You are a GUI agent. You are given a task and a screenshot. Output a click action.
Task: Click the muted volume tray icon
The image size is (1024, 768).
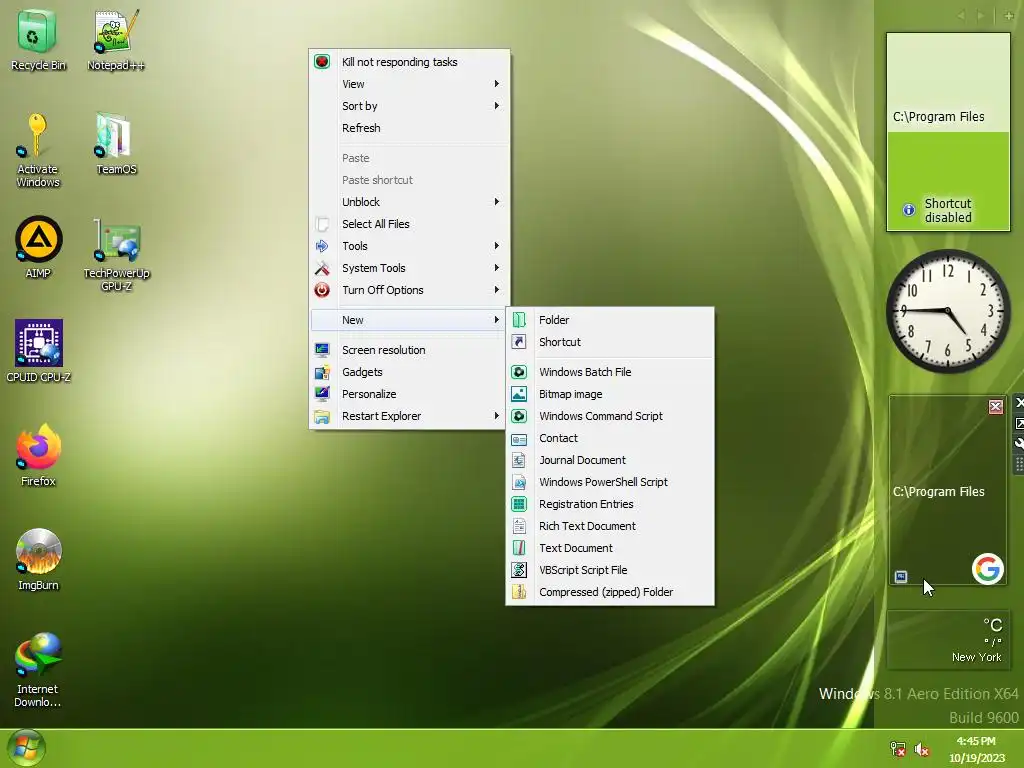pyautogui.click(x=921, y=749)
